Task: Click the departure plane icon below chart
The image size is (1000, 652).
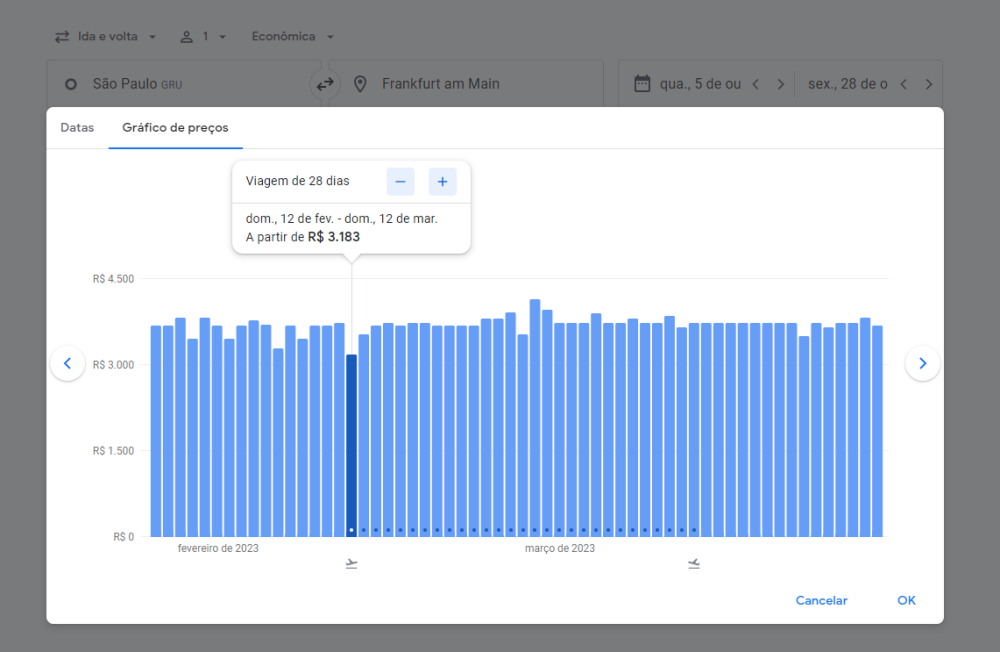Action: [x=351, y=564]
